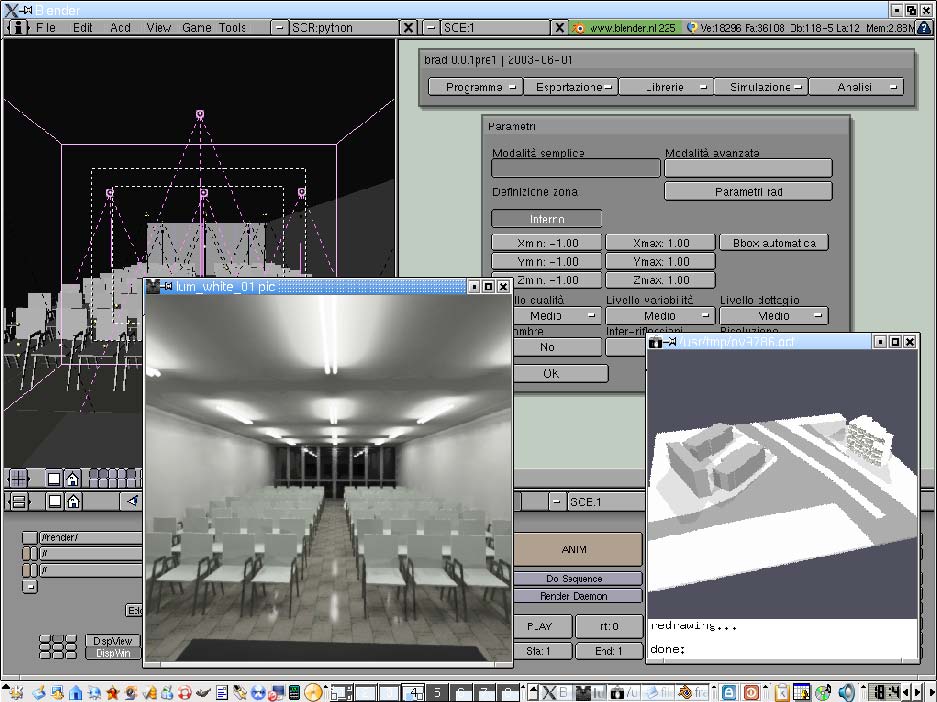Toggle the Interno zone button
937x702 pixels.
pos(546,219)
